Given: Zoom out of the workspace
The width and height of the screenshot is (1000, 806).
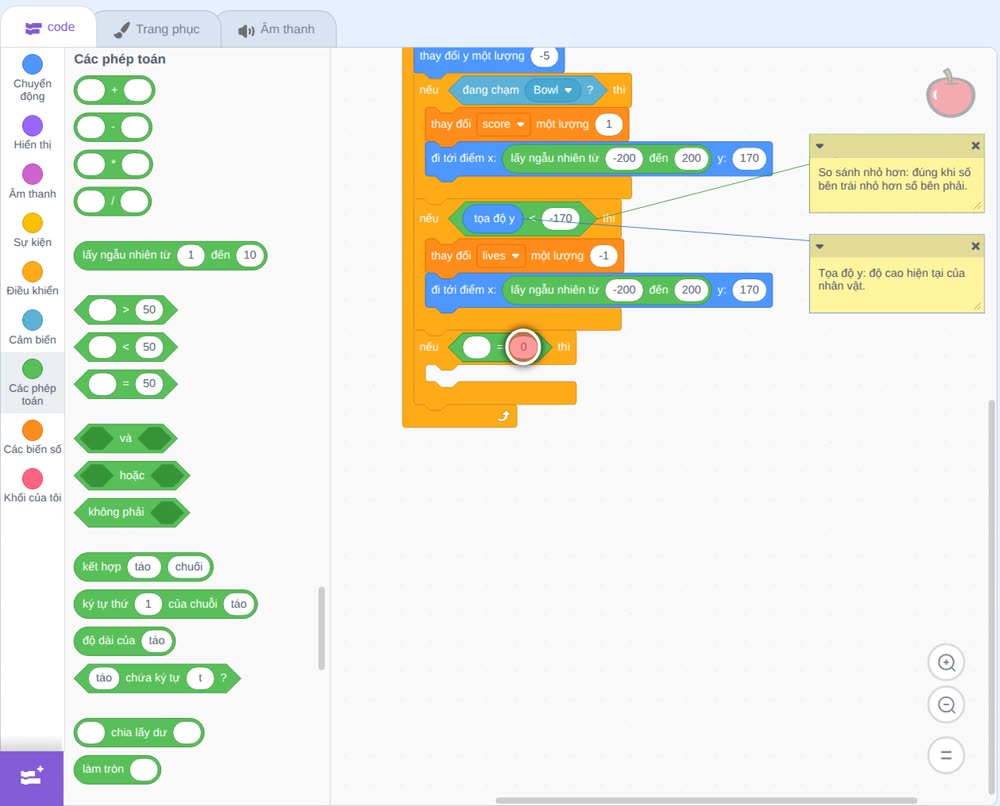Looking at the screenshot, I should click(x=946, y=705).
